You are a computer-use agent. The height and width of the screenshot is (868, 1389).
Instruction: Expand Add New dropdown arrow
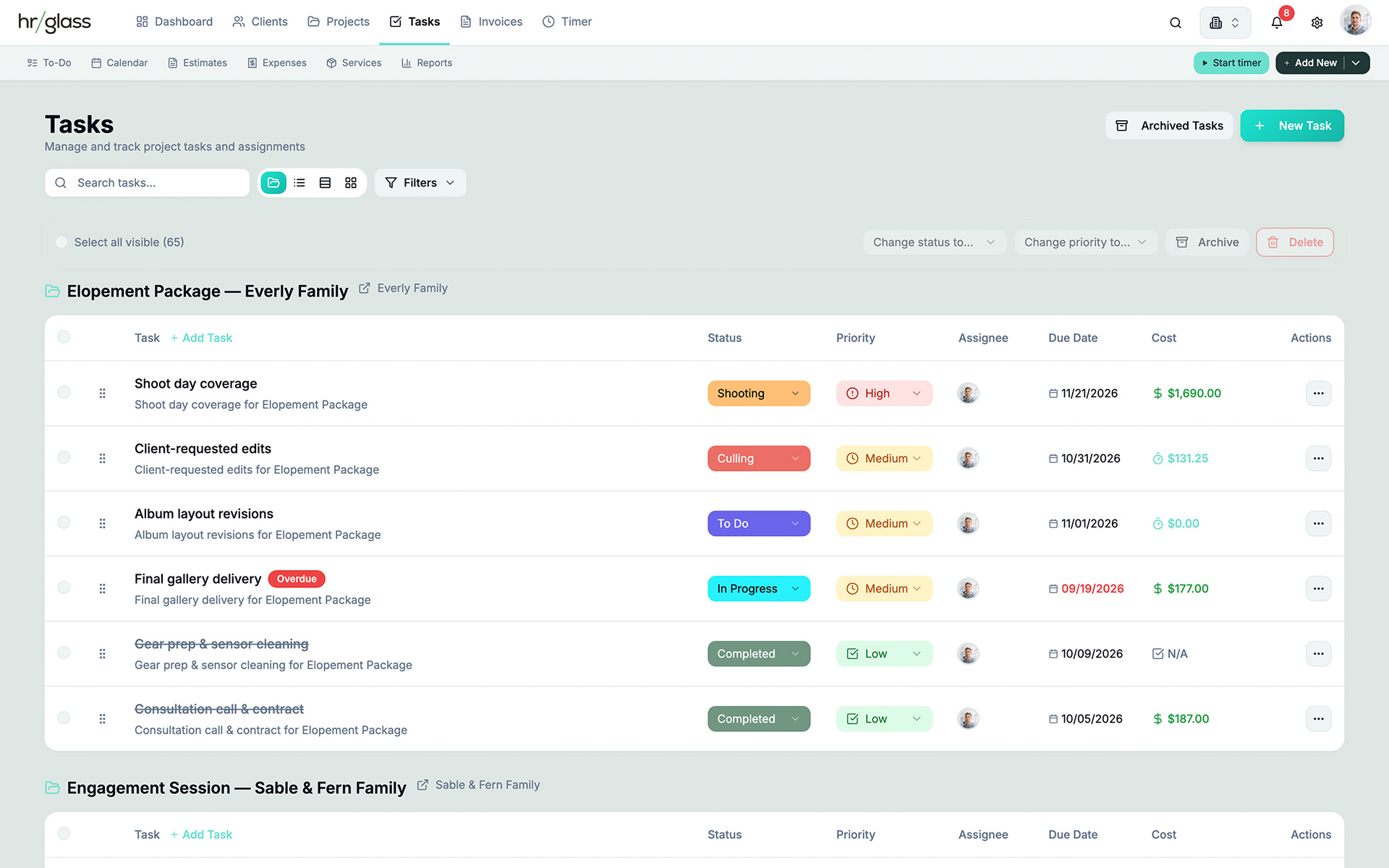coord(1356,63)
